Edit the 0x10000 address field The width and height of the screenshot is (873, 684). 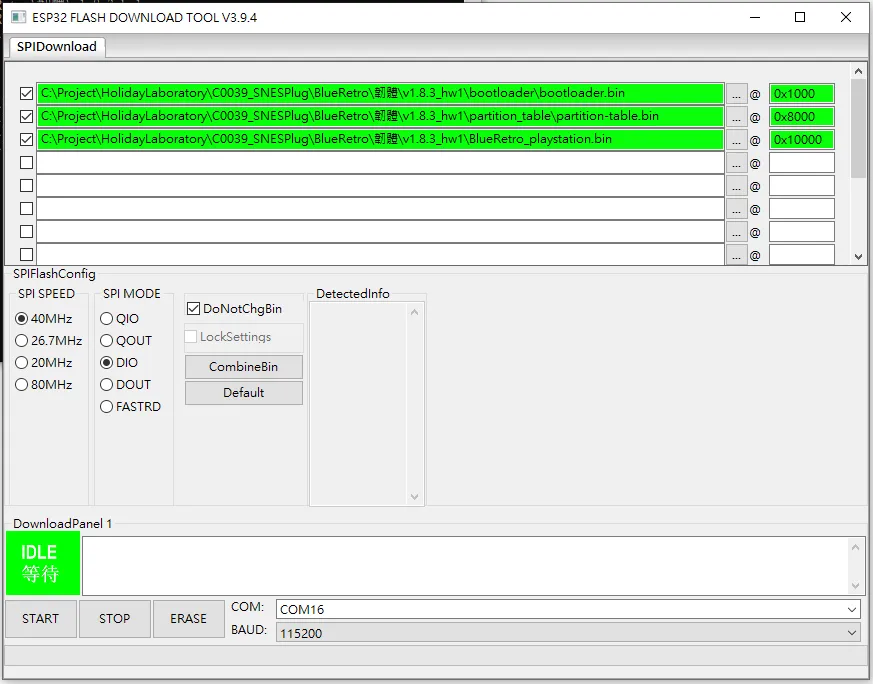point(802,139)
